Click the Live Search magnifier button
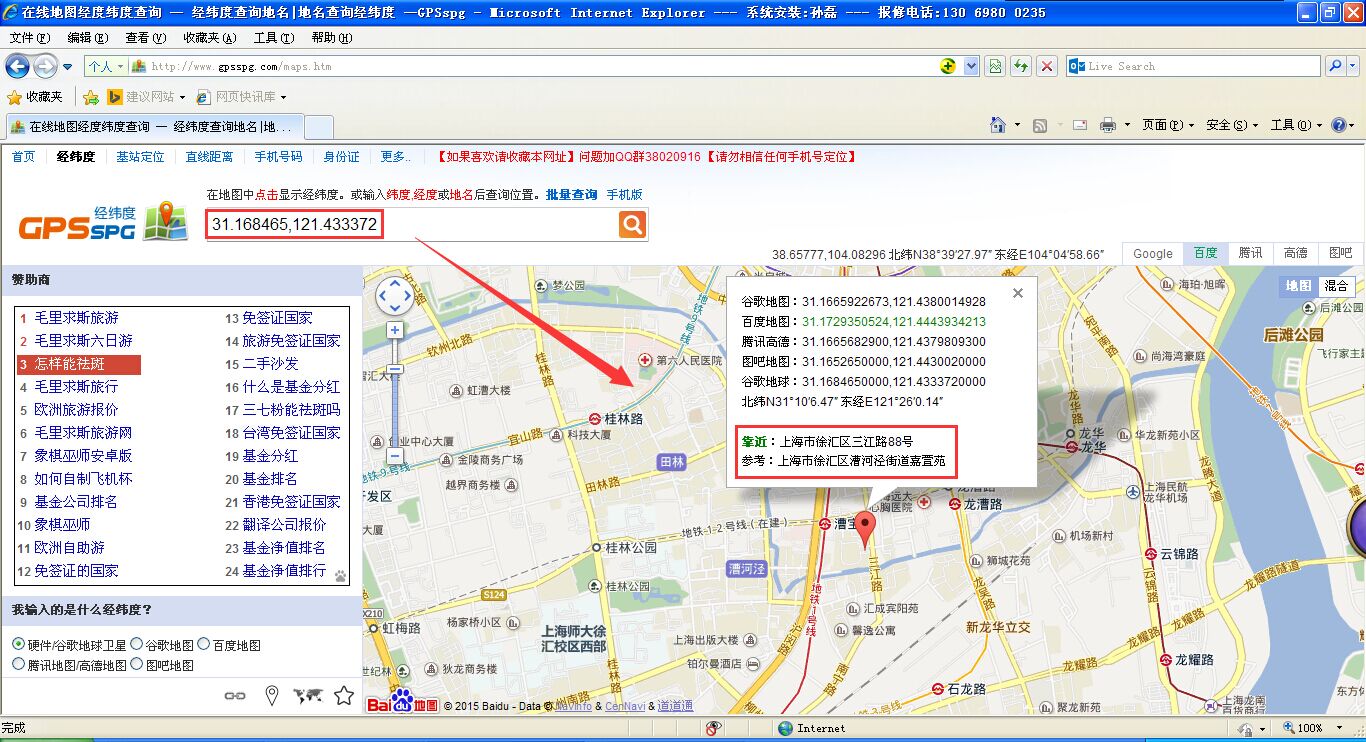This screenshot has width=1366, height=742. (1334, 66)
